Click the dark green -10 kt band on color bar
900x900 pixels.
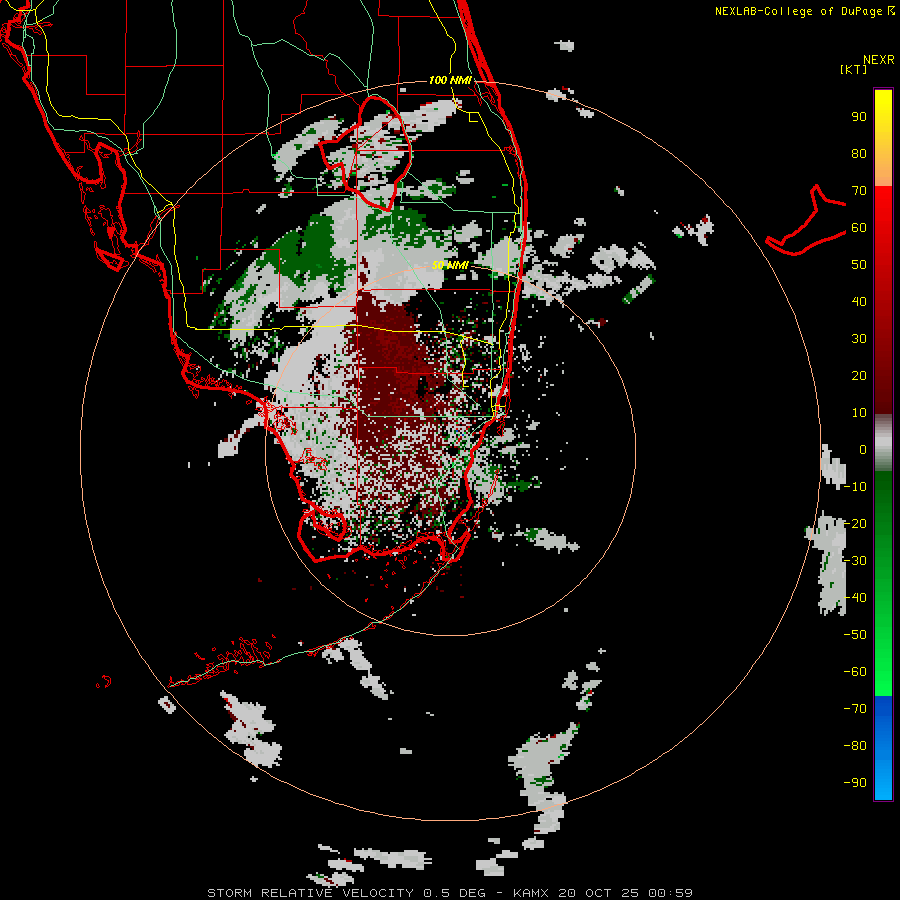(x=883, y=487)
